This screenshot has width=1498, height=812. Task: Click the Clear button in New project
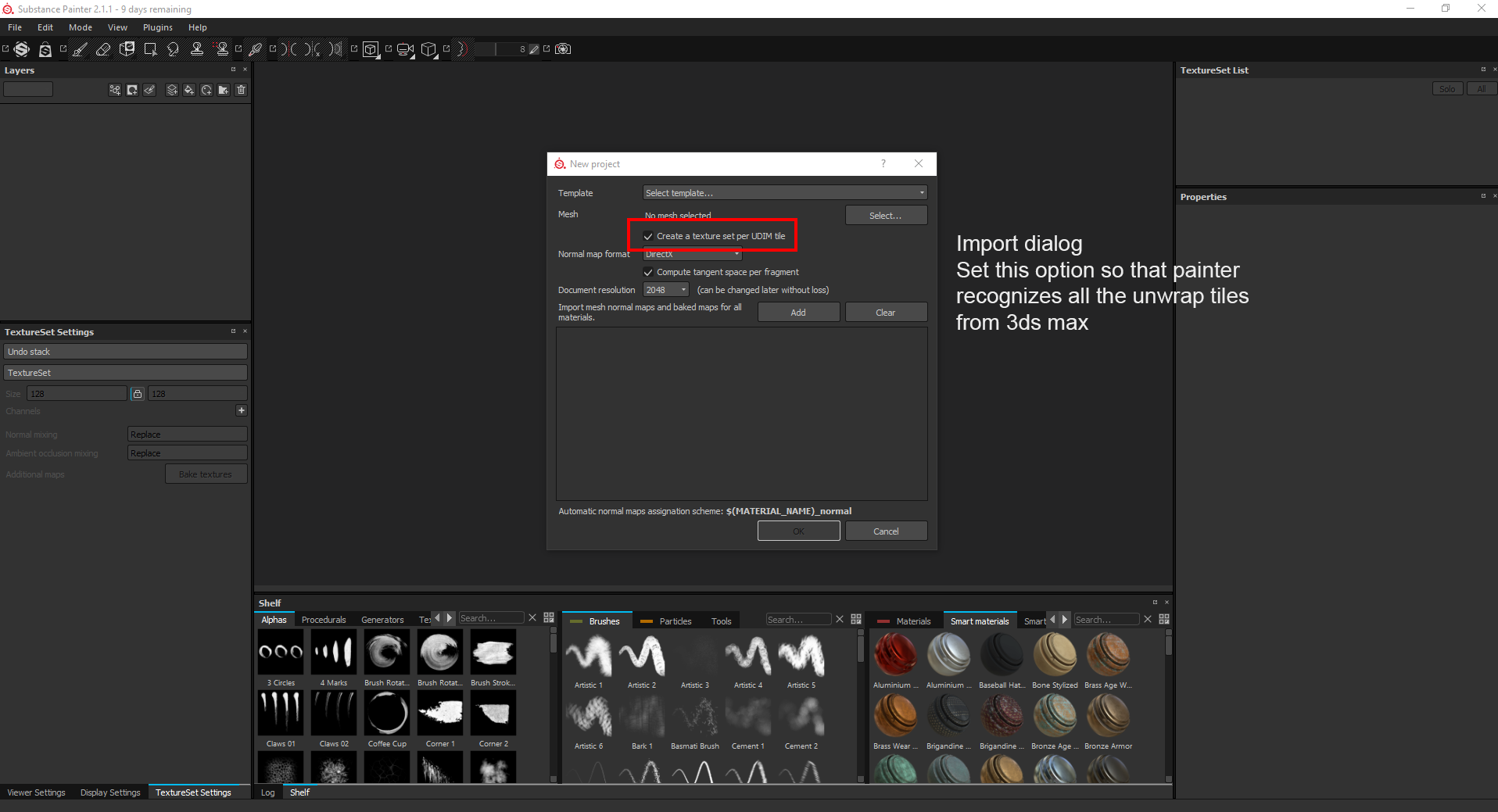(886, 313)
